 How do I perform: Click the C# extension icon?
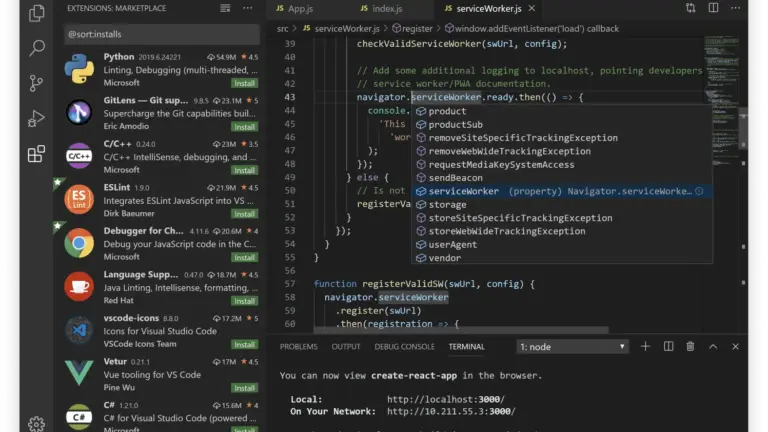(x=79, y=417)
